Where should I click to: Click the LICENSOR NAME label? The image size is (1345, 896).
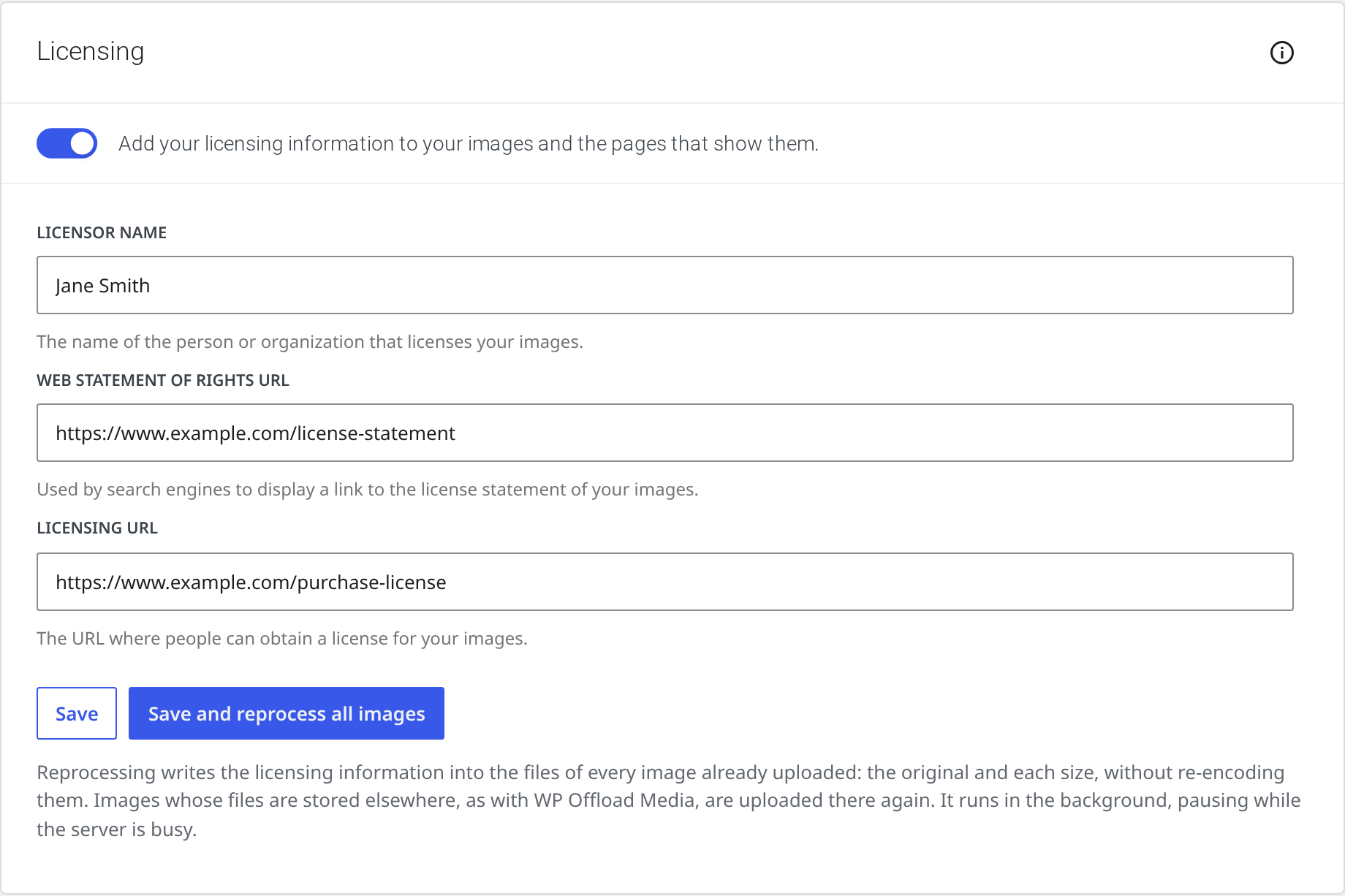coord(102,232)
